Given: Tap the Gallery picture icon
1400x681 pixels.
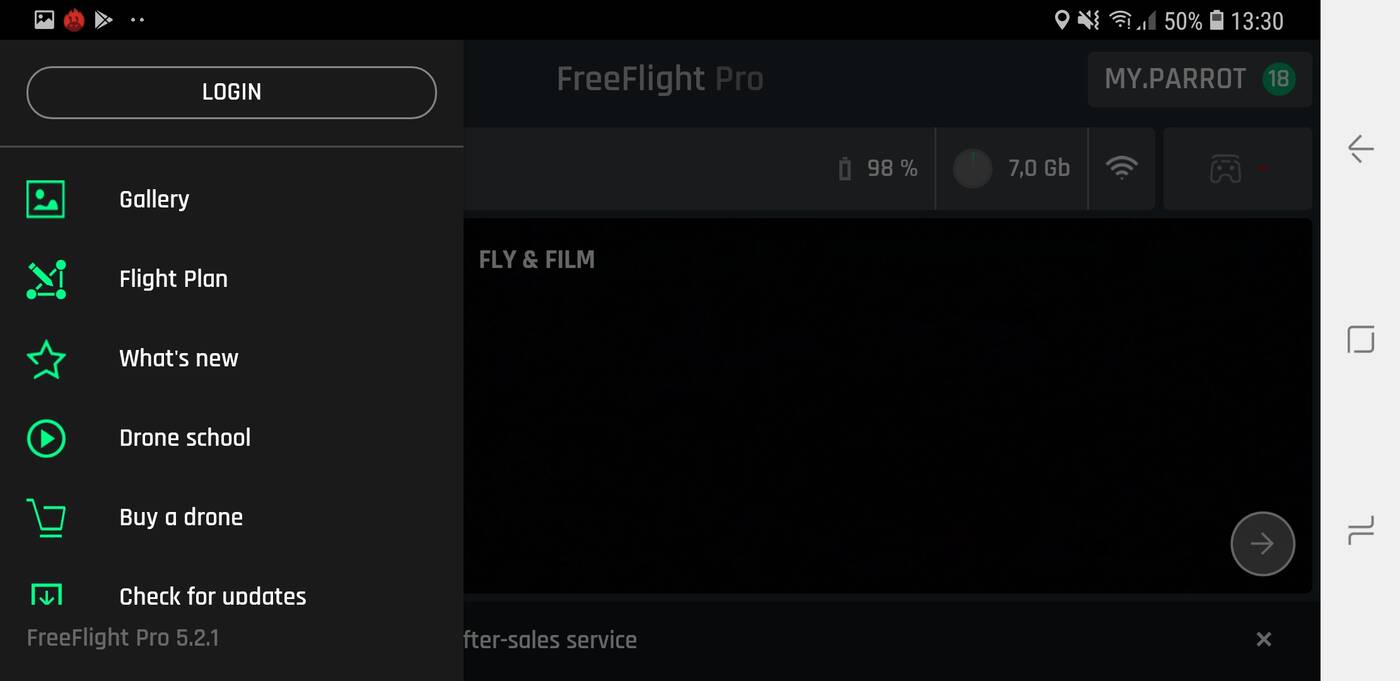Looking at the screenshot, I should 46,199.
